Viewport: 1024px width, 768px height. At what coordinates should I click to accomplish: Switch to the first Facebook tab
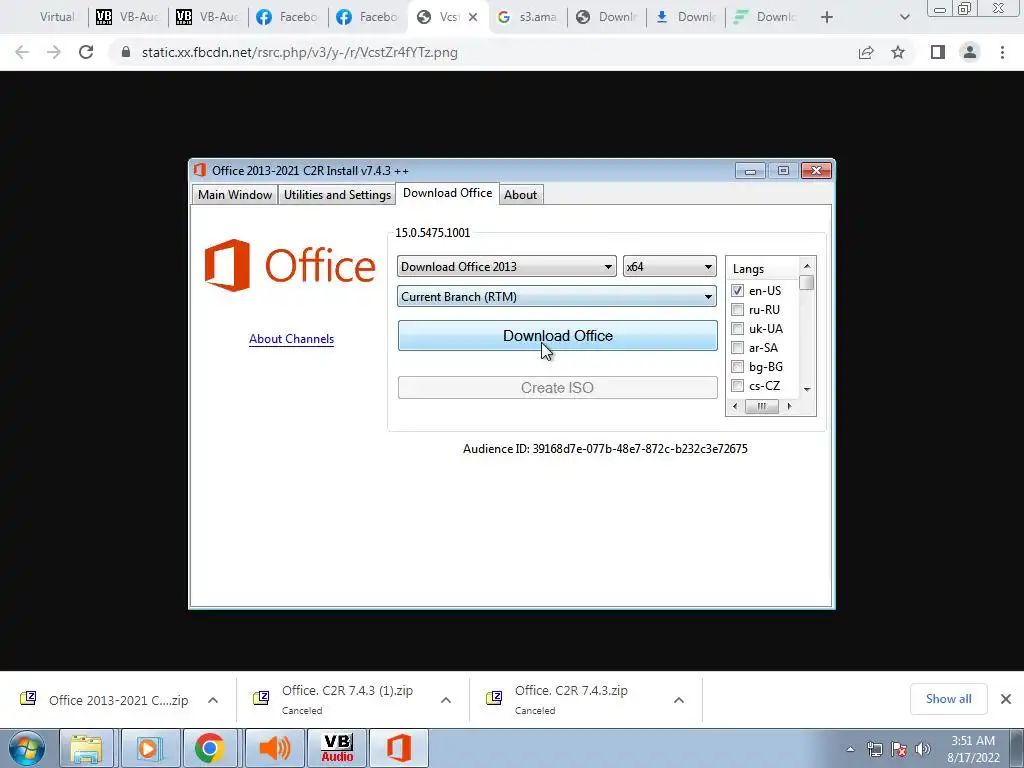pyautogui.click(x=287, y=17)
